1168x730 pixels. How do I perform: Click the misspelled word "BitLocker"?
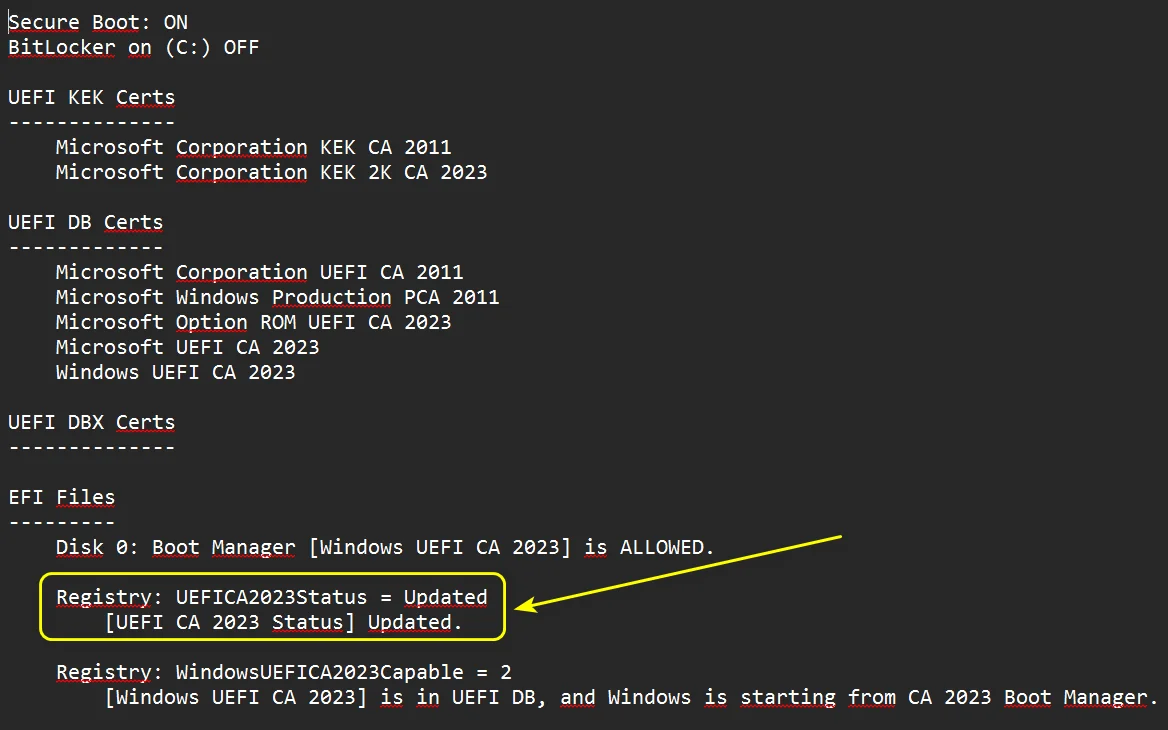click(x=62, y=48)
